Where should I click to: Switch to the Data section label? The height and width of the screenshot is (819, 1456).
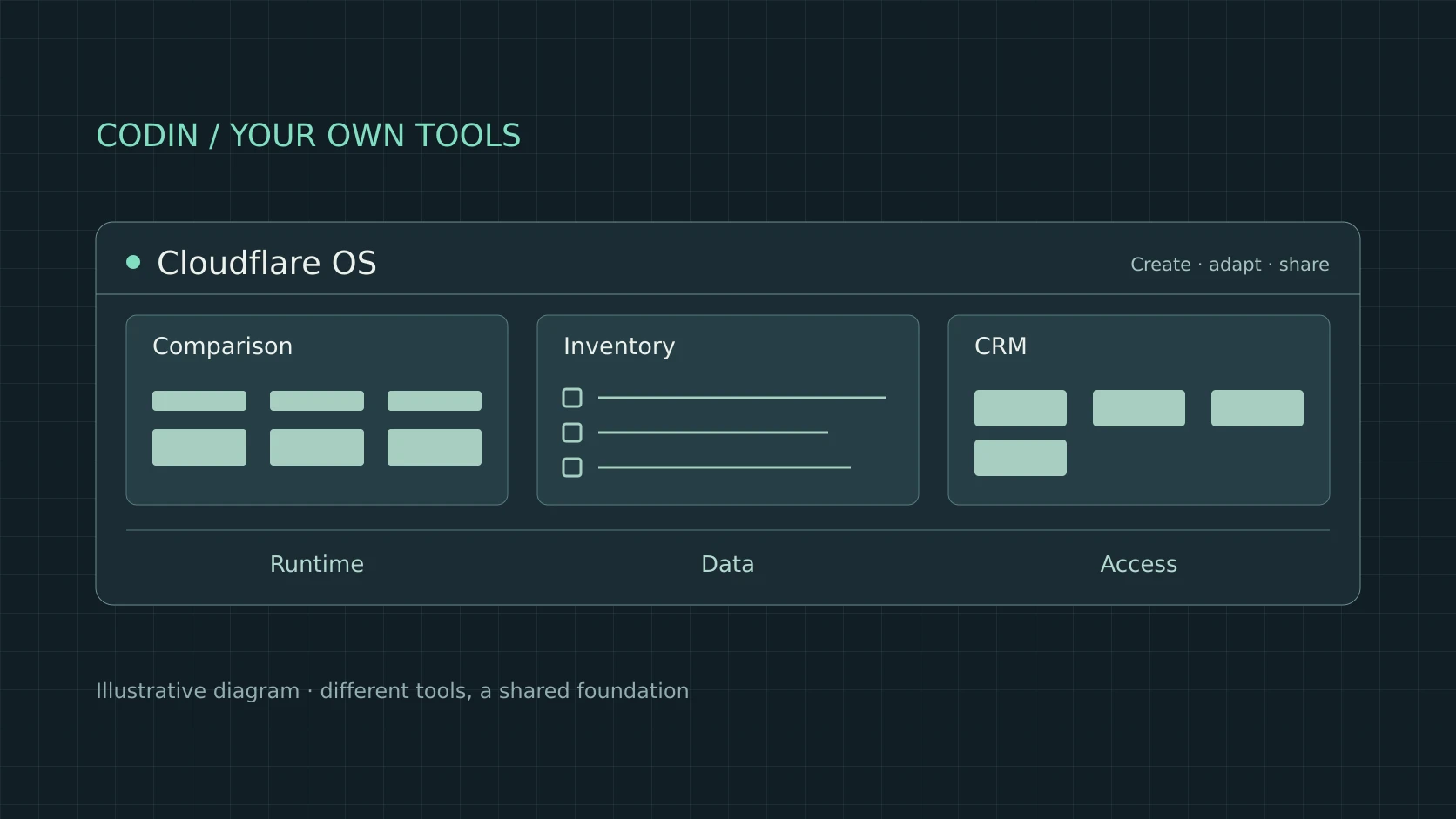point(728,564)
